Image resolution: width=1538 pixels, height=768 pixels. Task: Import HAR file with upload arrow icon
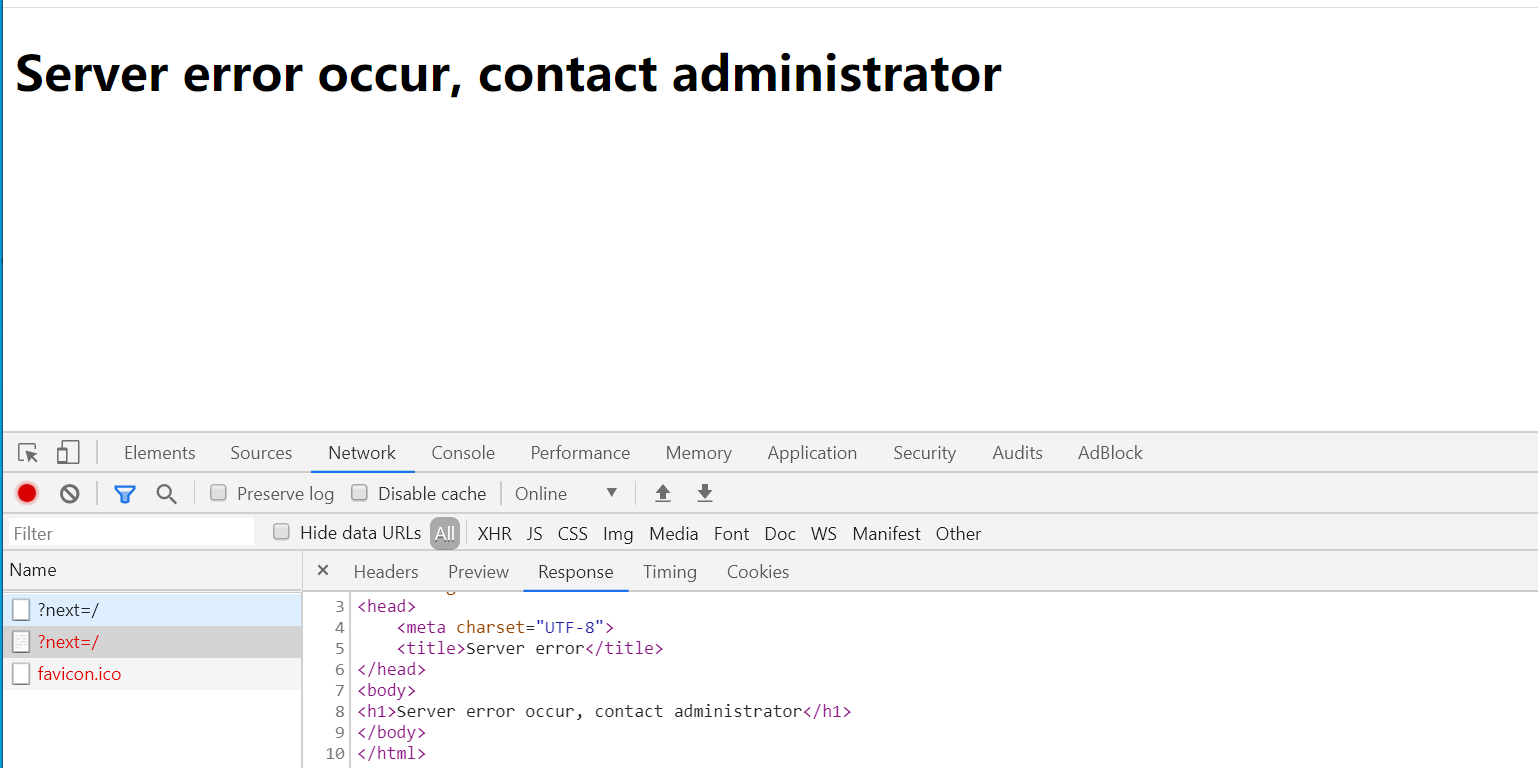pyautogui.click(x=662, y=493)
